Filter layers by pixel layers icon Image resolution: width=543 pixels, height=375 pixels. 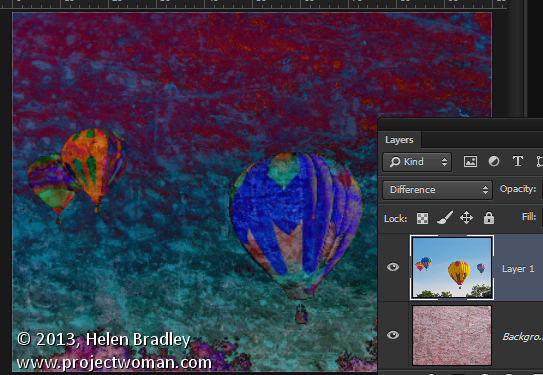pyautogui.click(x=470, y=161)
